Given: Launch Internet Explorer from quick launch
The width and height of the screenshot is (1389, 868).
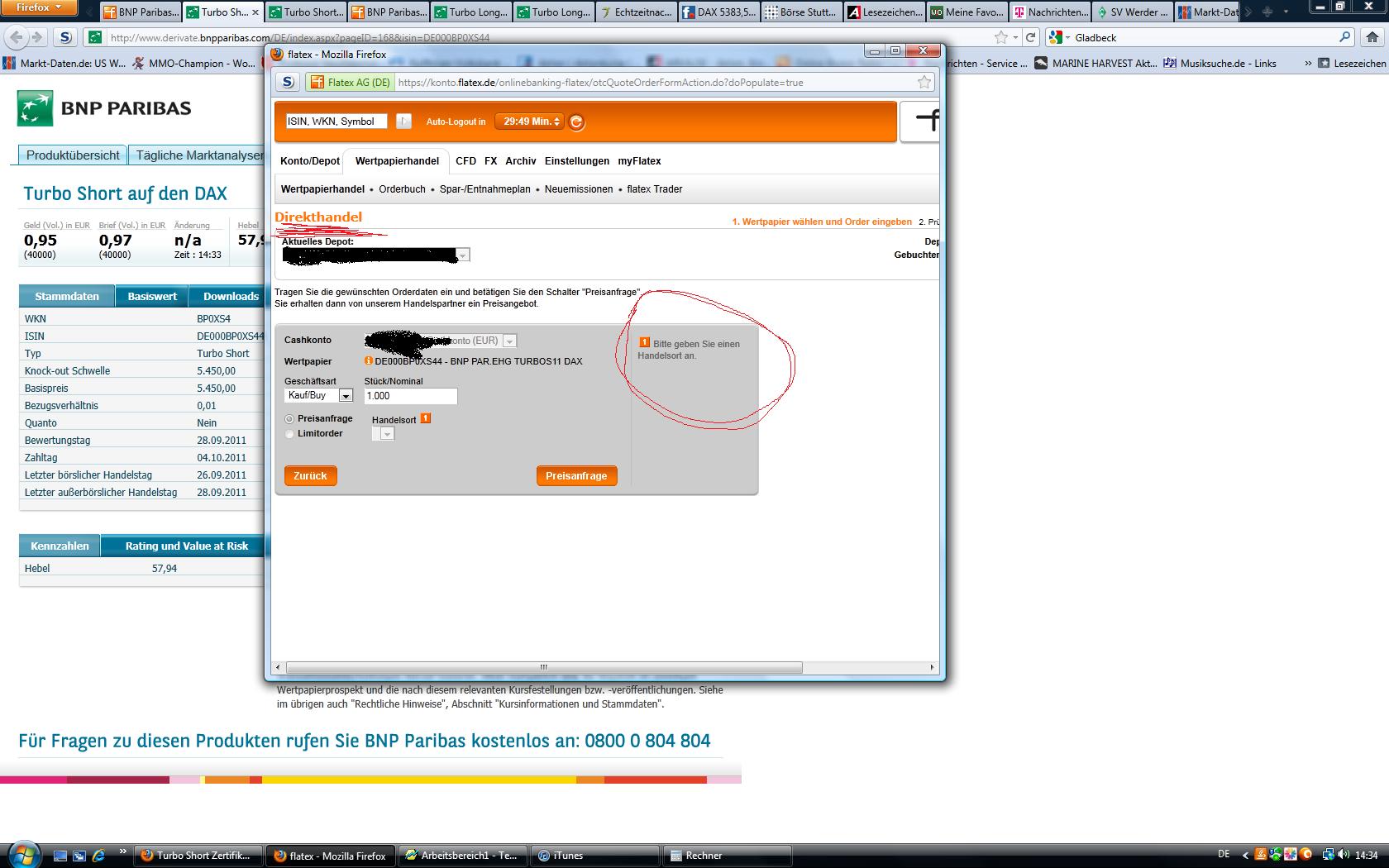Looking at the screenshot, I should 98,856.
